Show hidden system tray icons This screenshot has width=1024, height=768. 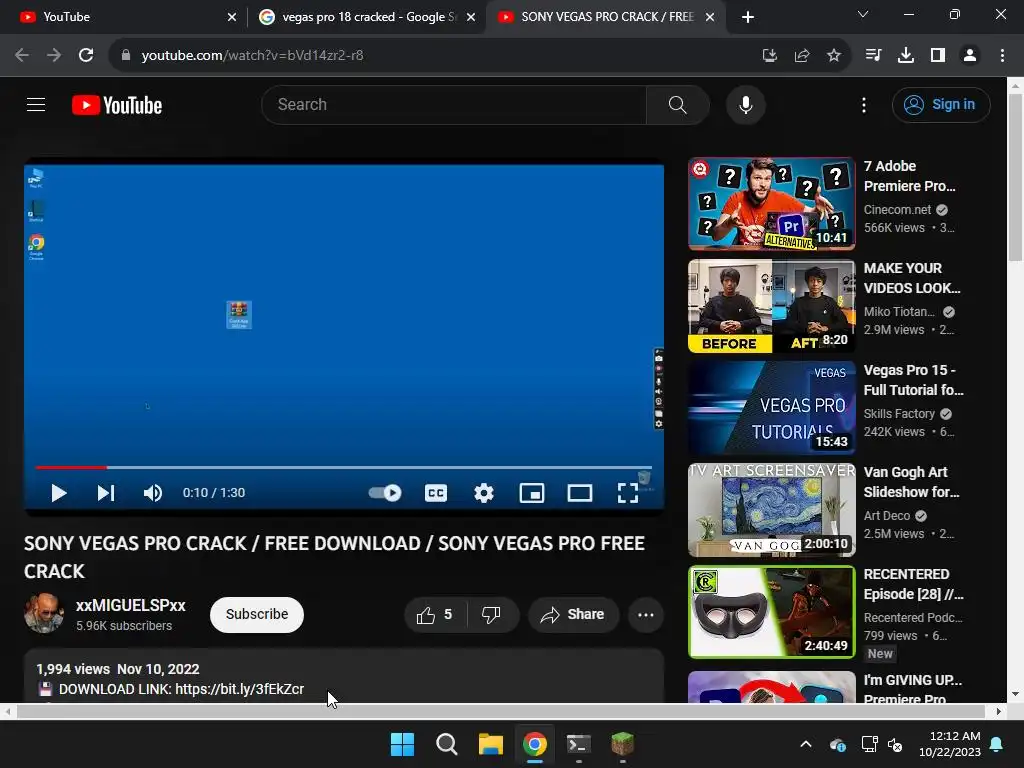(806, 744)
